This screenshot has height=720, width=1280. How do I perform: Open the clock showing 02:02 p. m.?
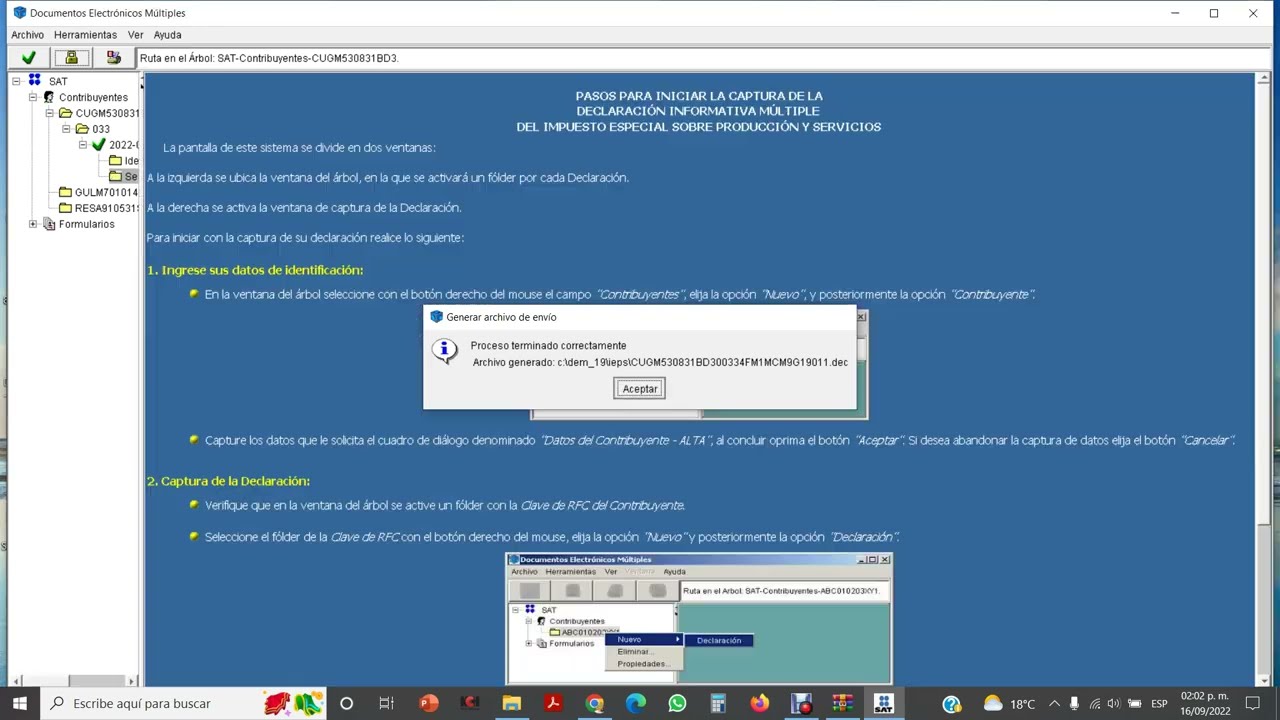click(1205, 704)
